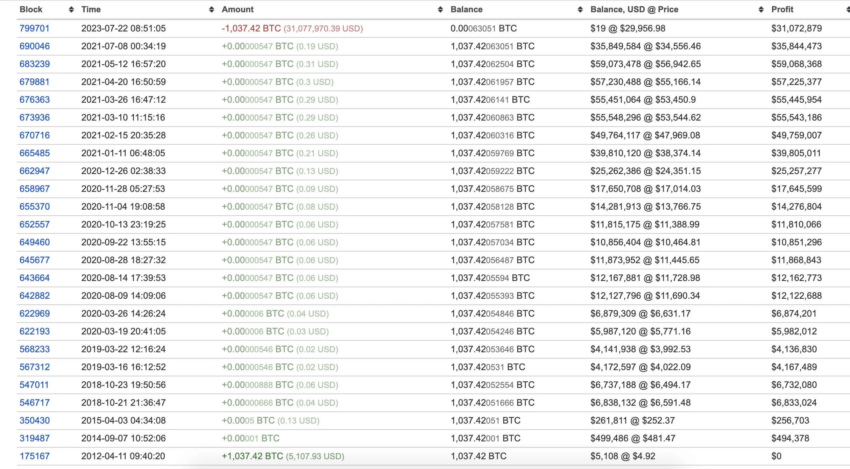Open block 799701 link
Screen dimensions: 850x469
coord(34,28)
